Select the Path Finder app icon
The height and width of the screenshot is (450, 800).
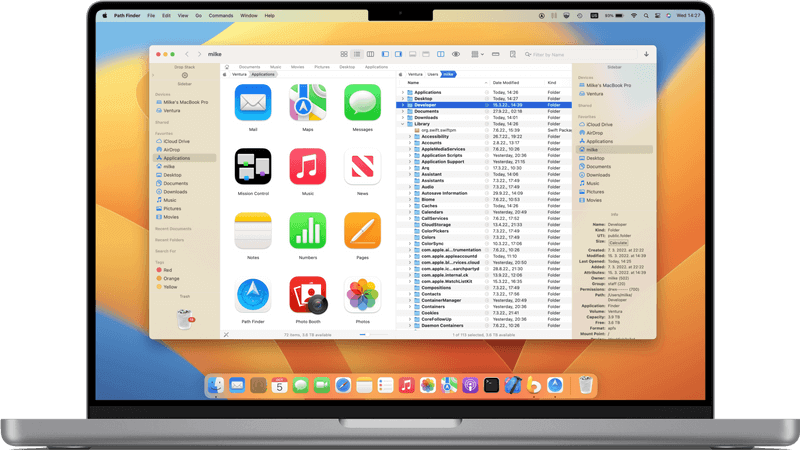point(253,295)
